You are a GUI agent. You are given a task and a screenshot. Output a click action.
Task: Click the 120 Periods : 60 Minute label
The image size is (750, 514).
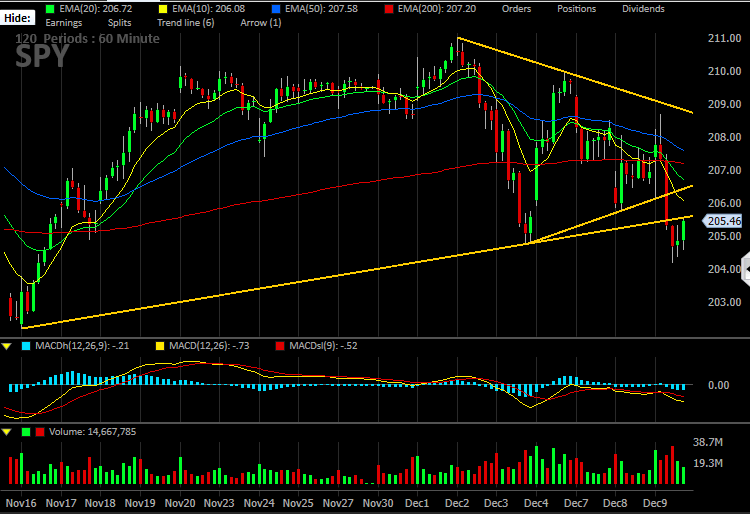click(87, 39)
